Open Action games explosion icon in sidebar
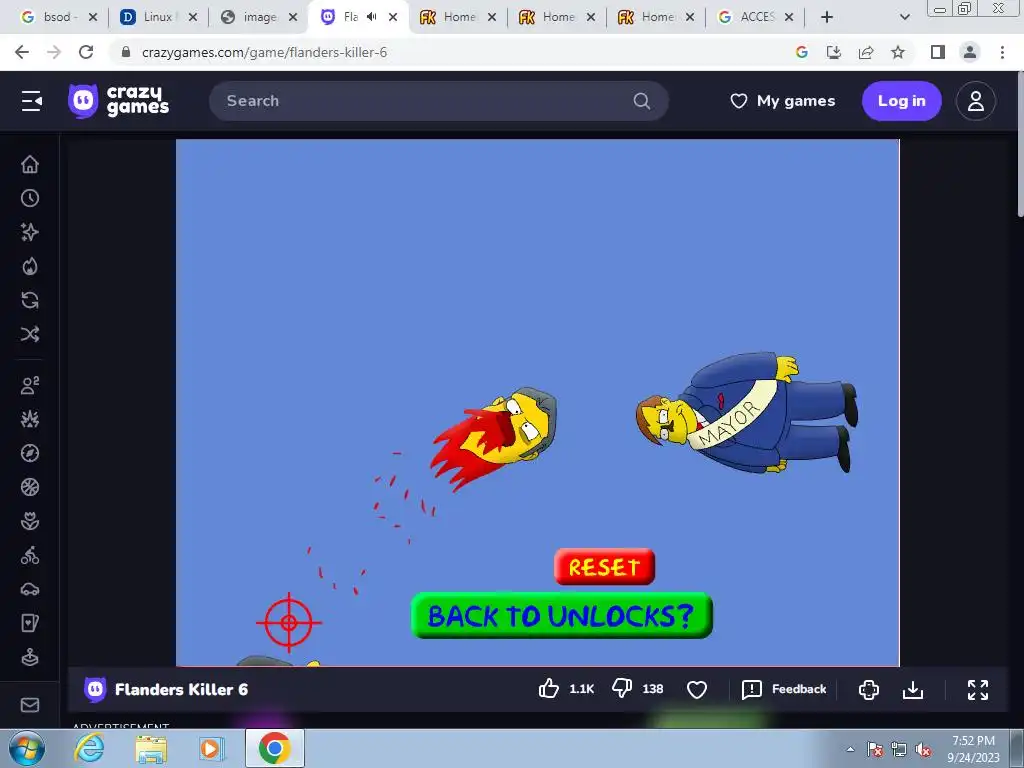 [x=30, y=419]
